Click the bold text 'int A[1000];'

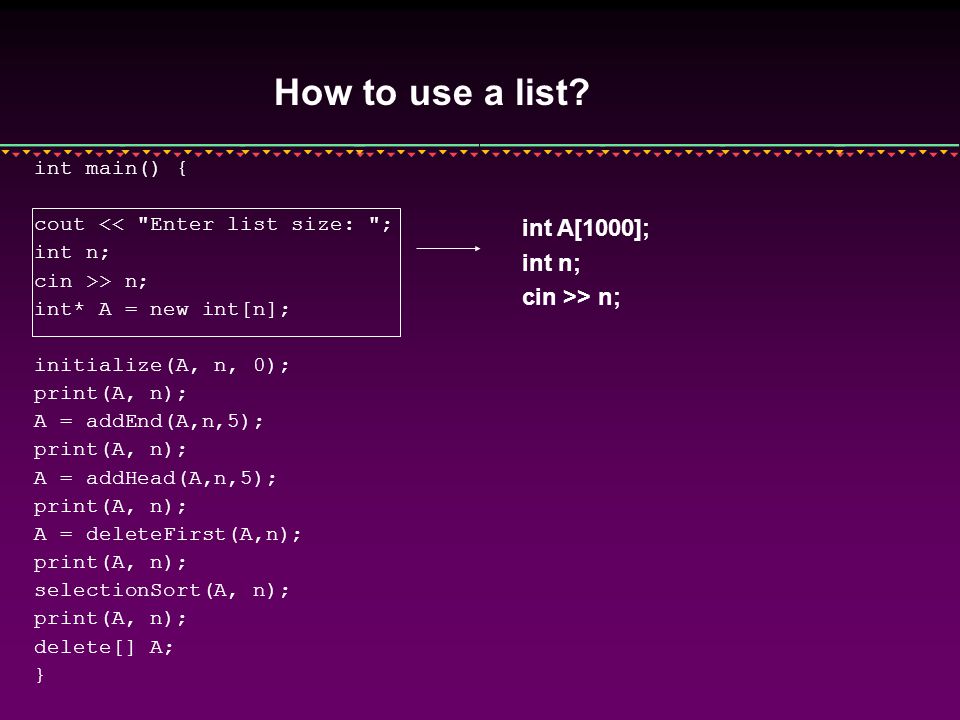click(585, 228)
